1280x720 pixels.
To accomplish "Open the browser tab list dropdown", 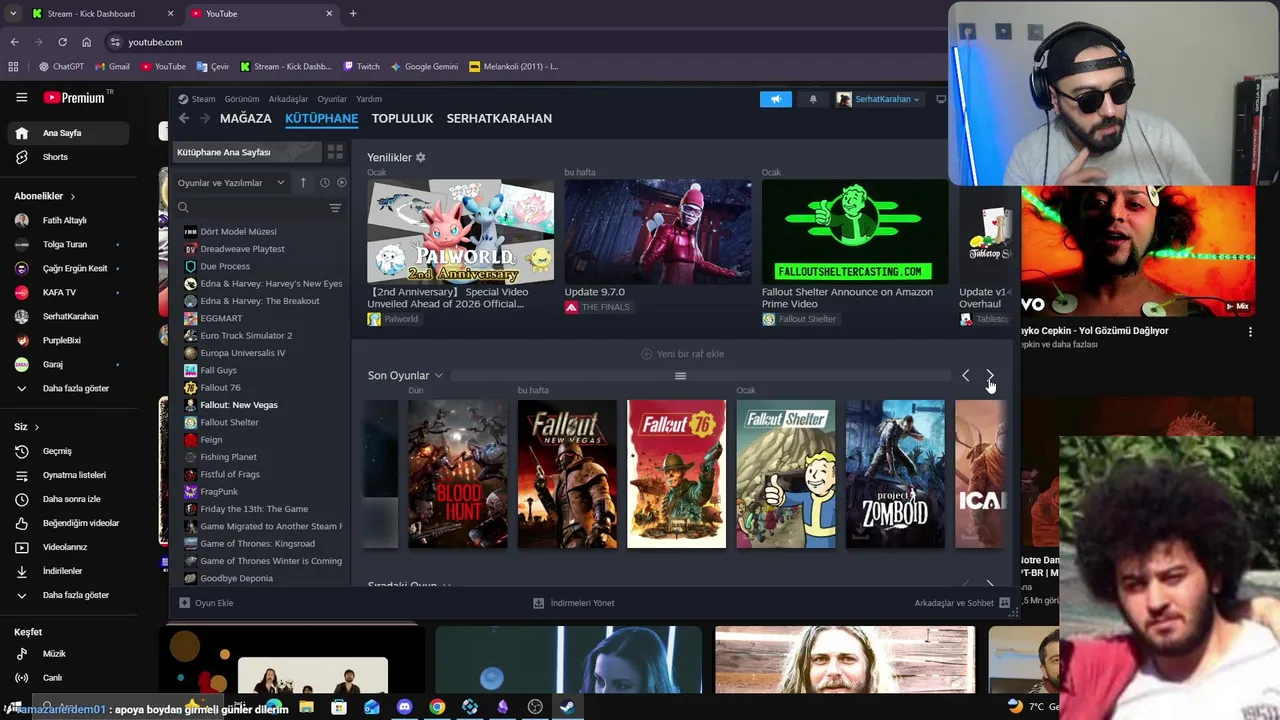I will 12,14.
